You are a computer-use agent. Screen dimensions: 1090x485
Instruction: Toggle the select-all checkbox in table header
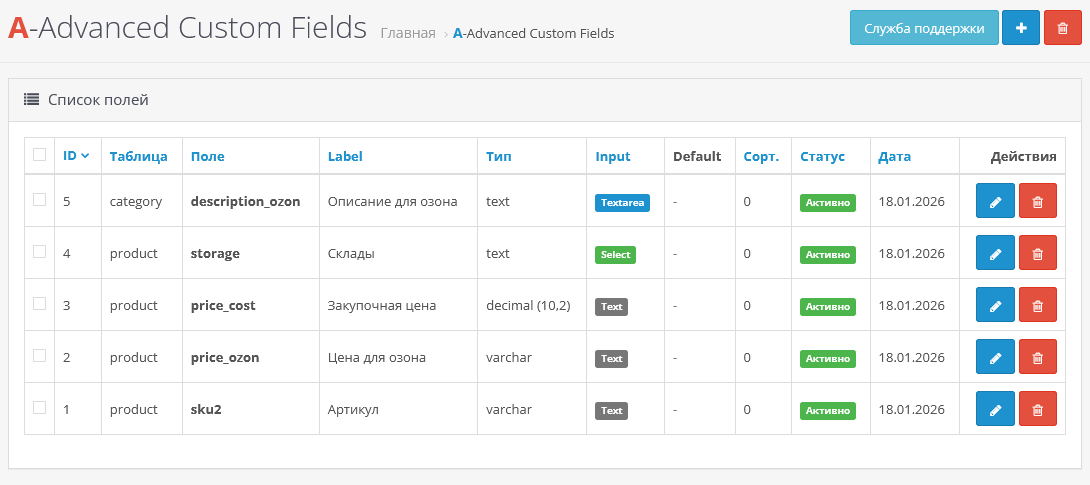click(x=40, y=155)
